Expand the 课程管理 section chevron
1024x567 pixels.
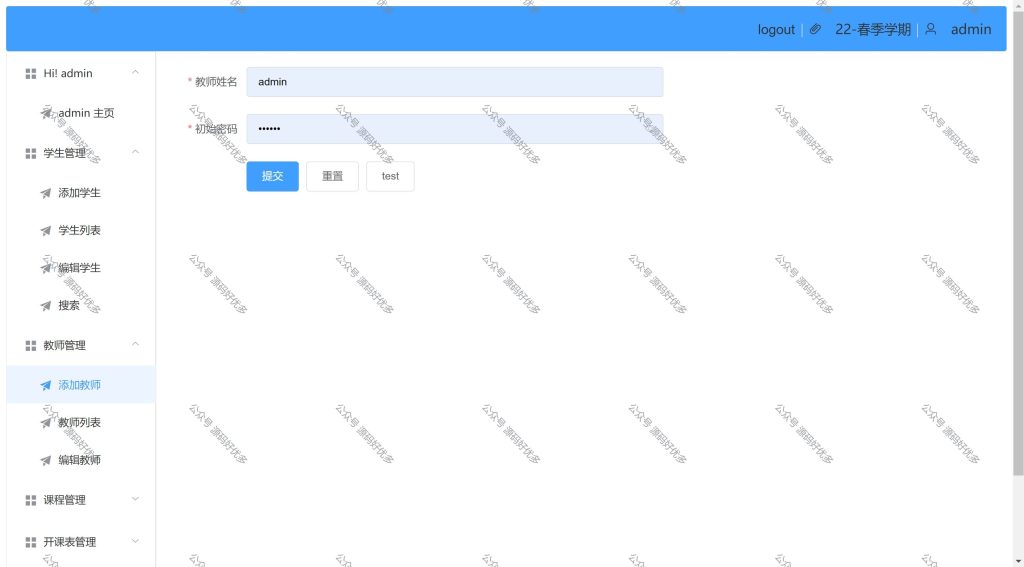(135, 499)
